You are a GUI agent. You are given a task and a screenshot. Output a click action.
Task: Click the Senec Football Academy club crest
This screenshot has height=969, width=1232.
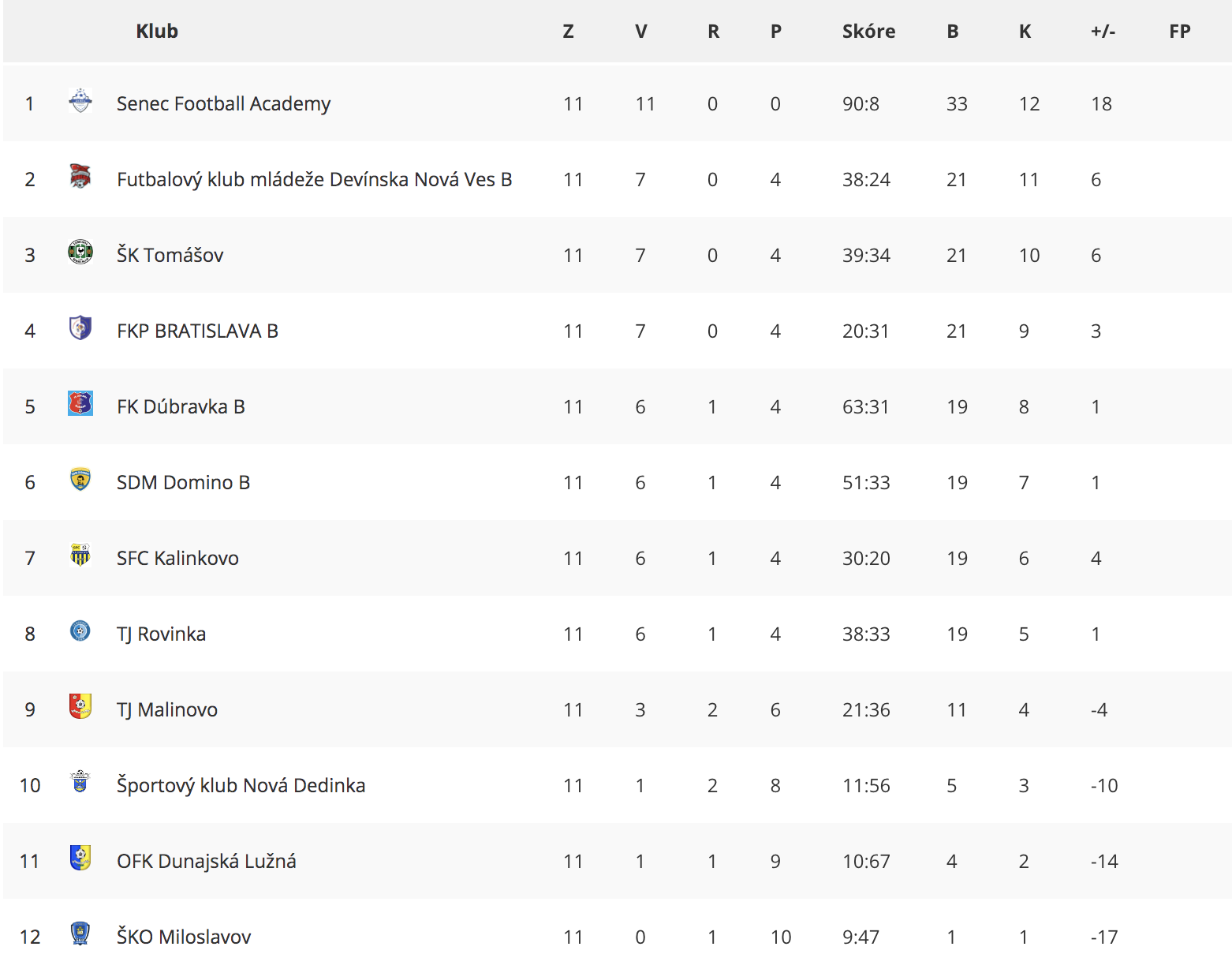point(80,101)
